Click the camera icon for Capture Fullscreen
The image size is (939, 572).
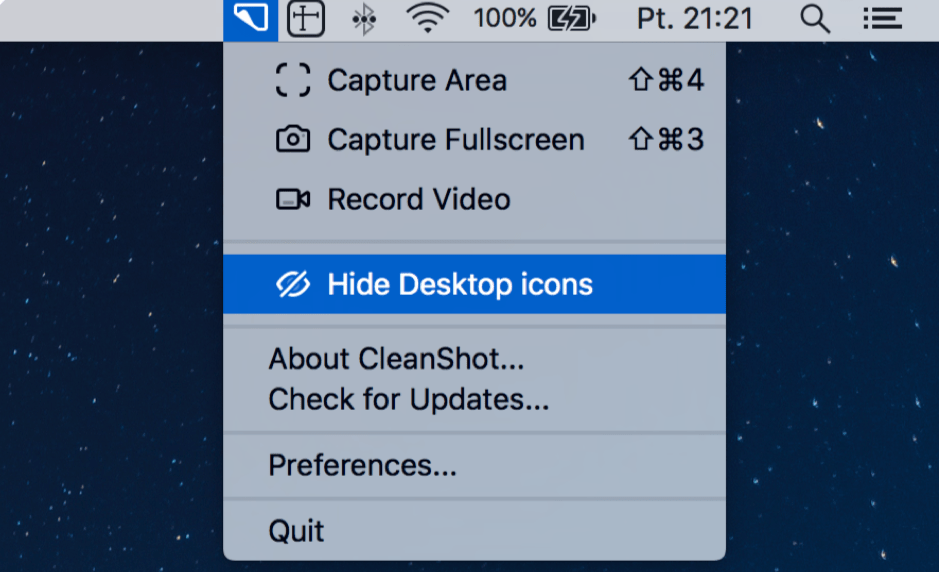pos(293,140)
